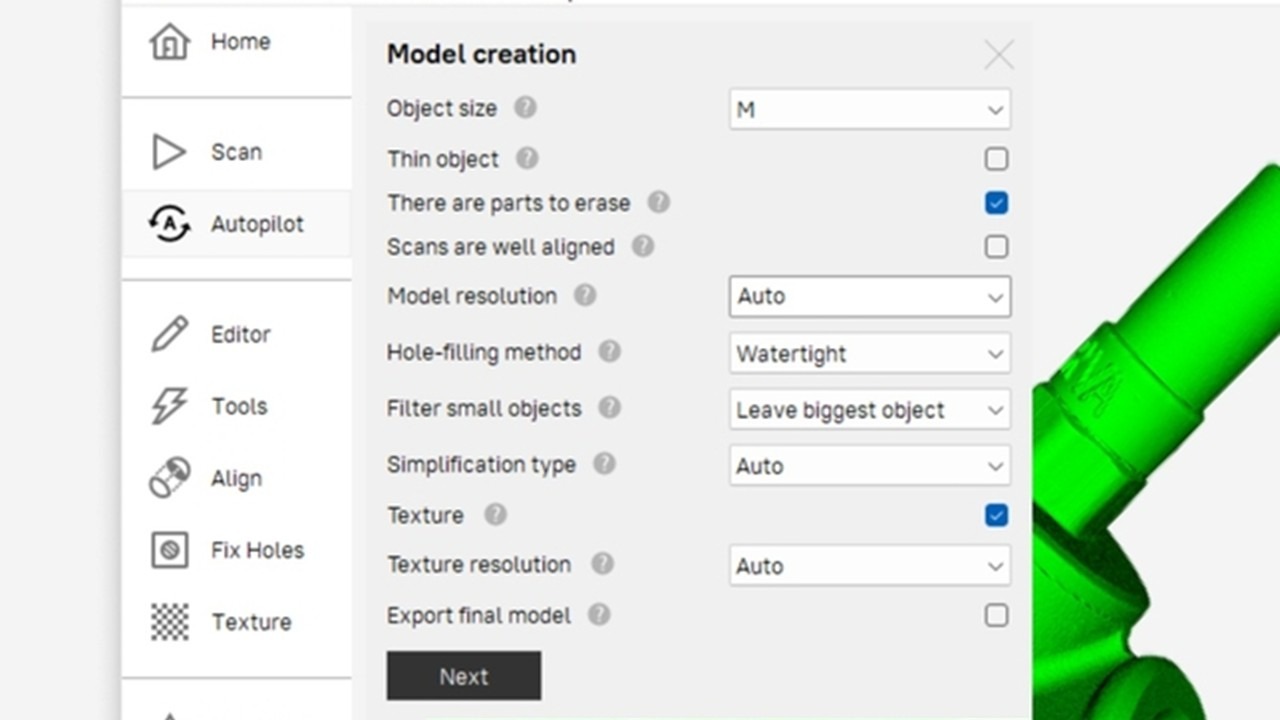Select the Scan play icon
The width and height of the screenshot is (1280, 720).
pyautogui.click(x=169, y=152)
